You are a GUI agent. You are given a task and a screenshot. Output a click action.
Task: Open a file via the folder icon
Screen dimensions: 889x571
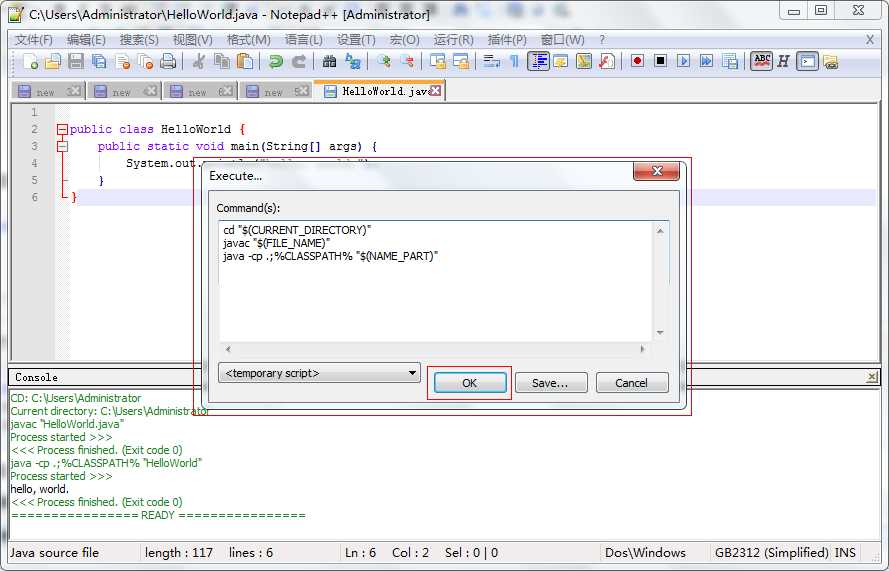(x=53, y=61)
